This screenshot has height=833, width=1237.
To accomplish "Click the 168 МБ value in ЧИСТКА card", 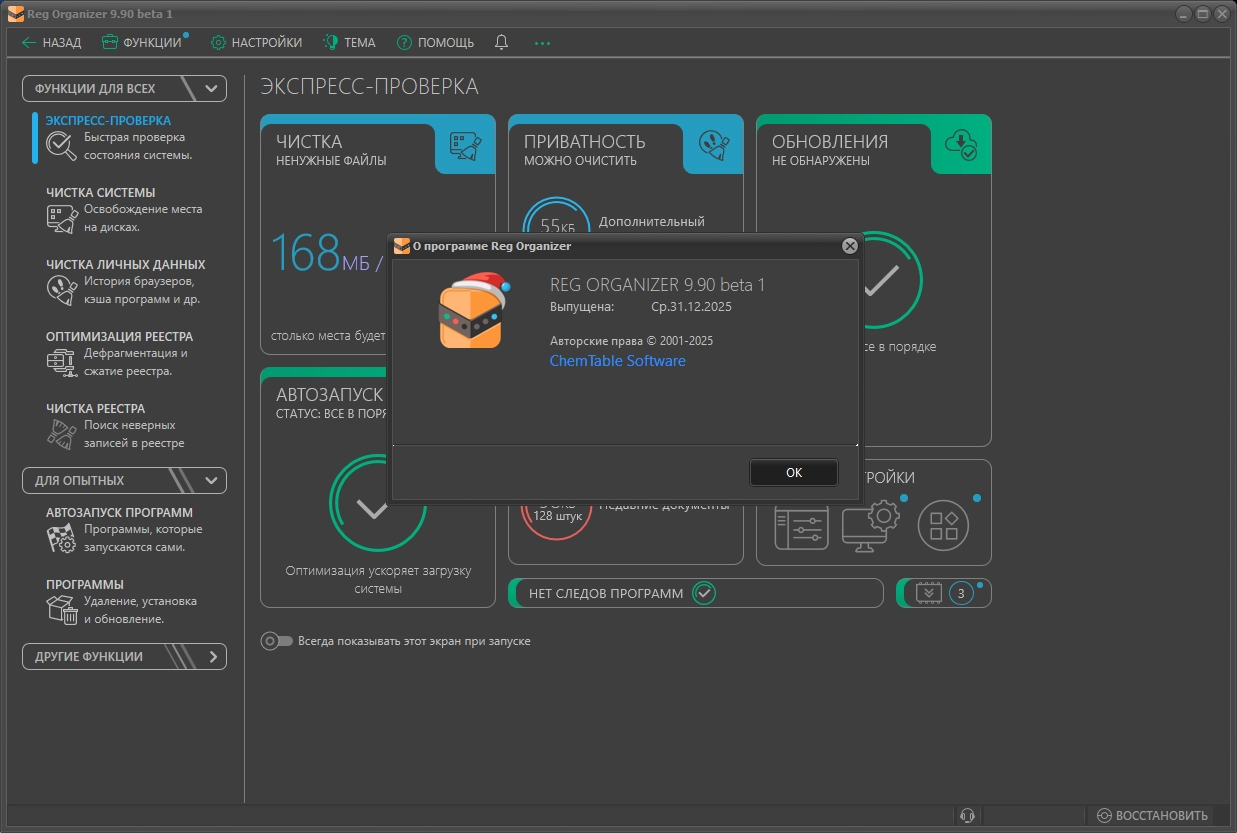I will pos(327,254).
